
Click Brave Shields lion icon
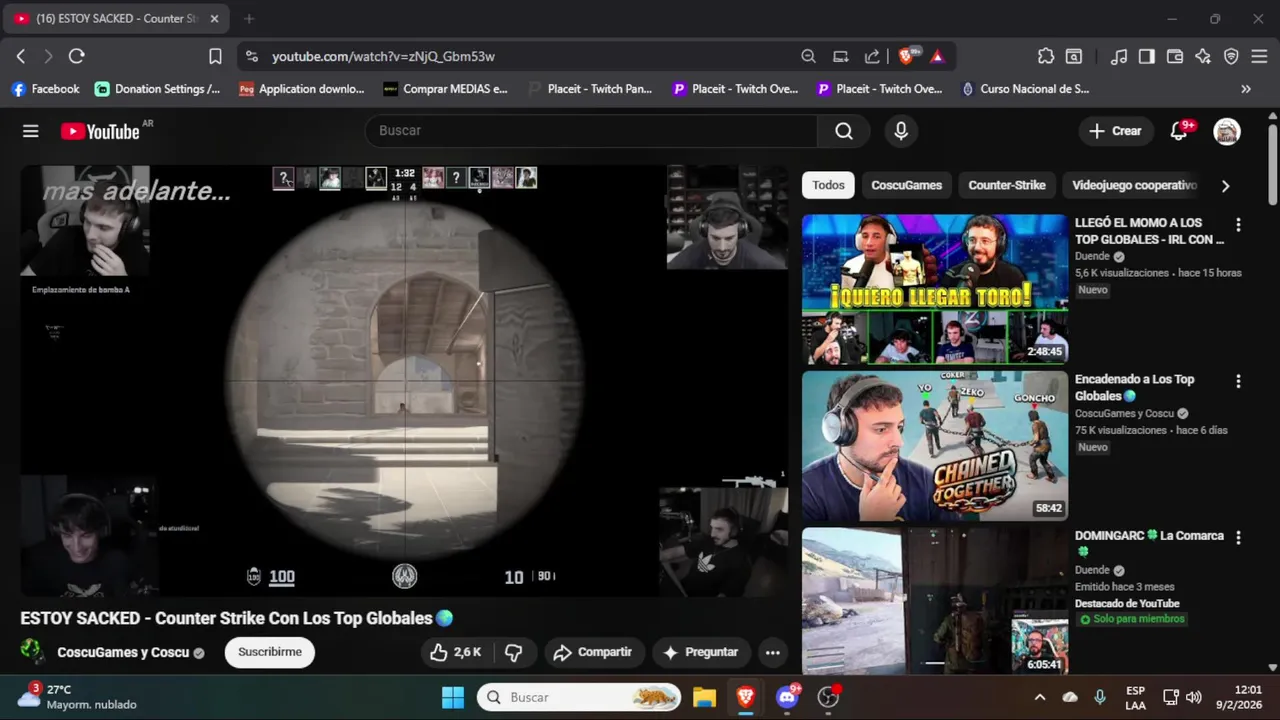[906, 56]
